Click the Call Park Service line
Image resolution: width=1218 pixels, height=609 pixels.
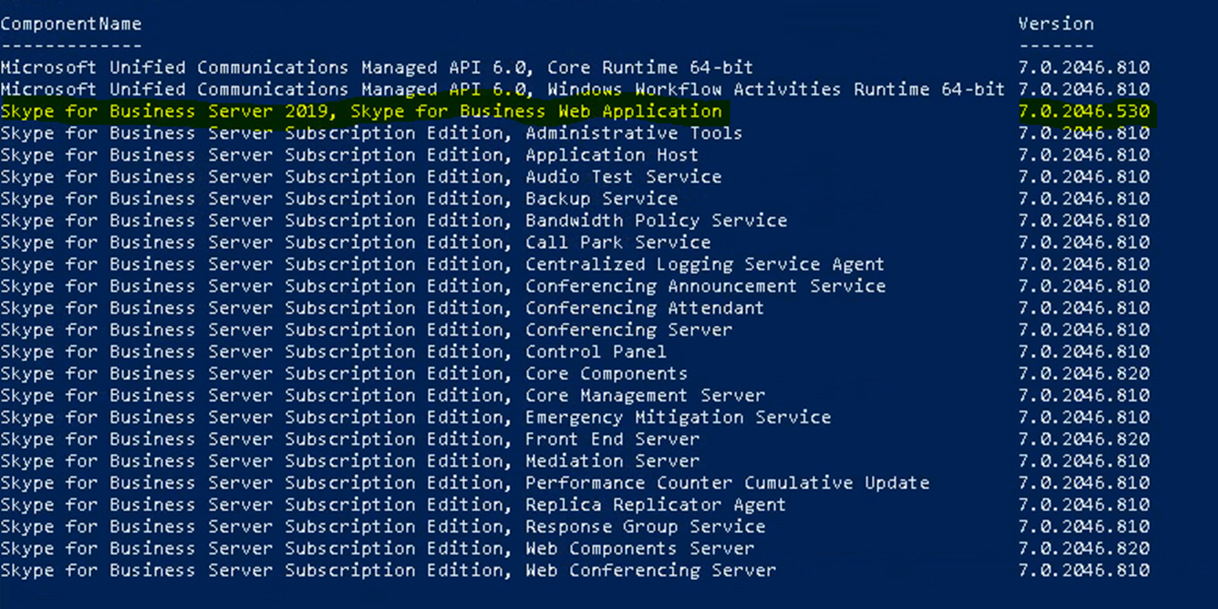(618, 243)
